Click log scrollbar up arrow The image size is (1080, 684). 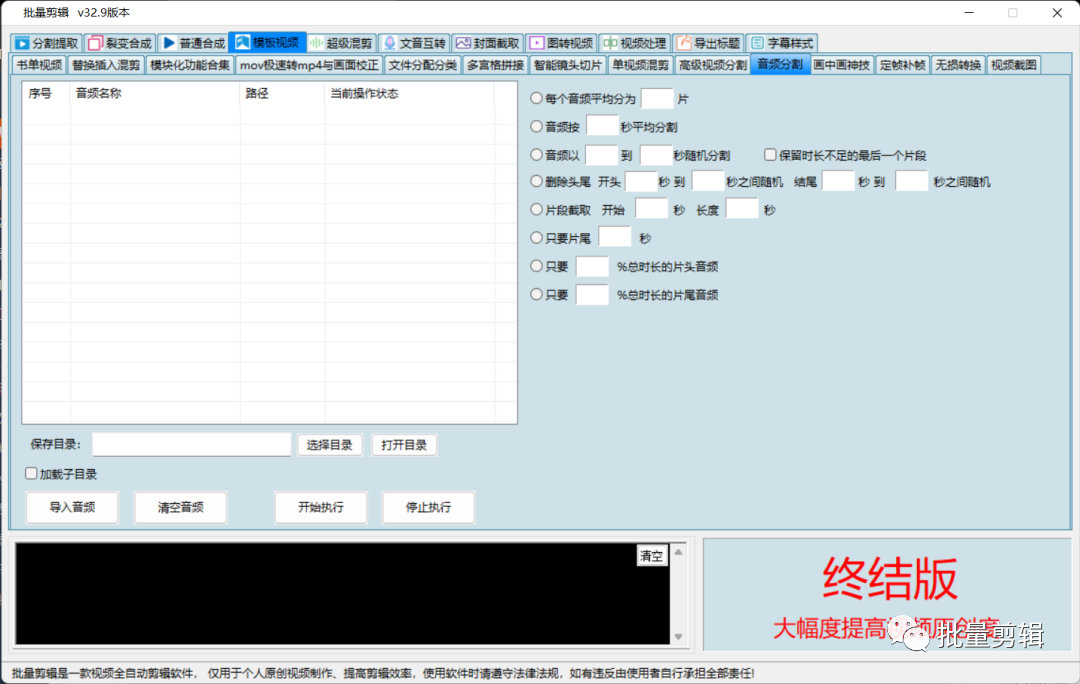pyautogui.click(x=678, y=552)
